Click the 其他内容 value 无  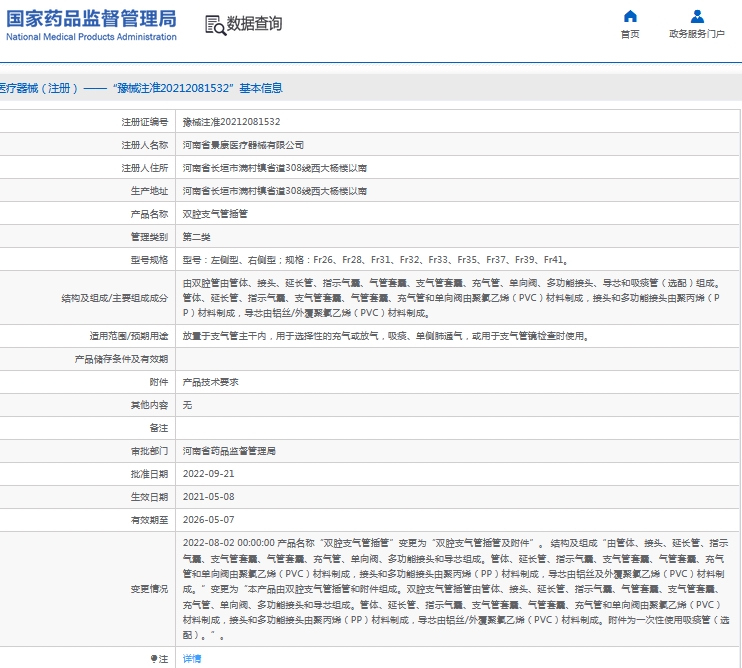click(x=187, y=405)
